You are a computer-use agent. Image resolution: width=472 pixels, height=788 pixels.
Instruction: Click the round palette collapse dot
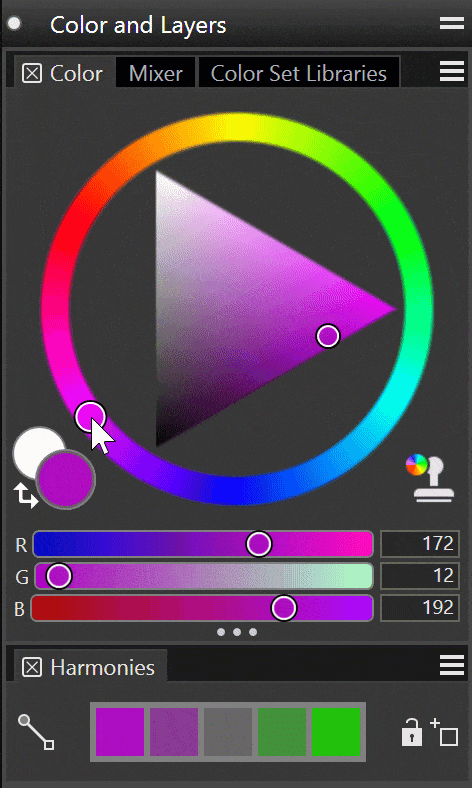[14, 23]
